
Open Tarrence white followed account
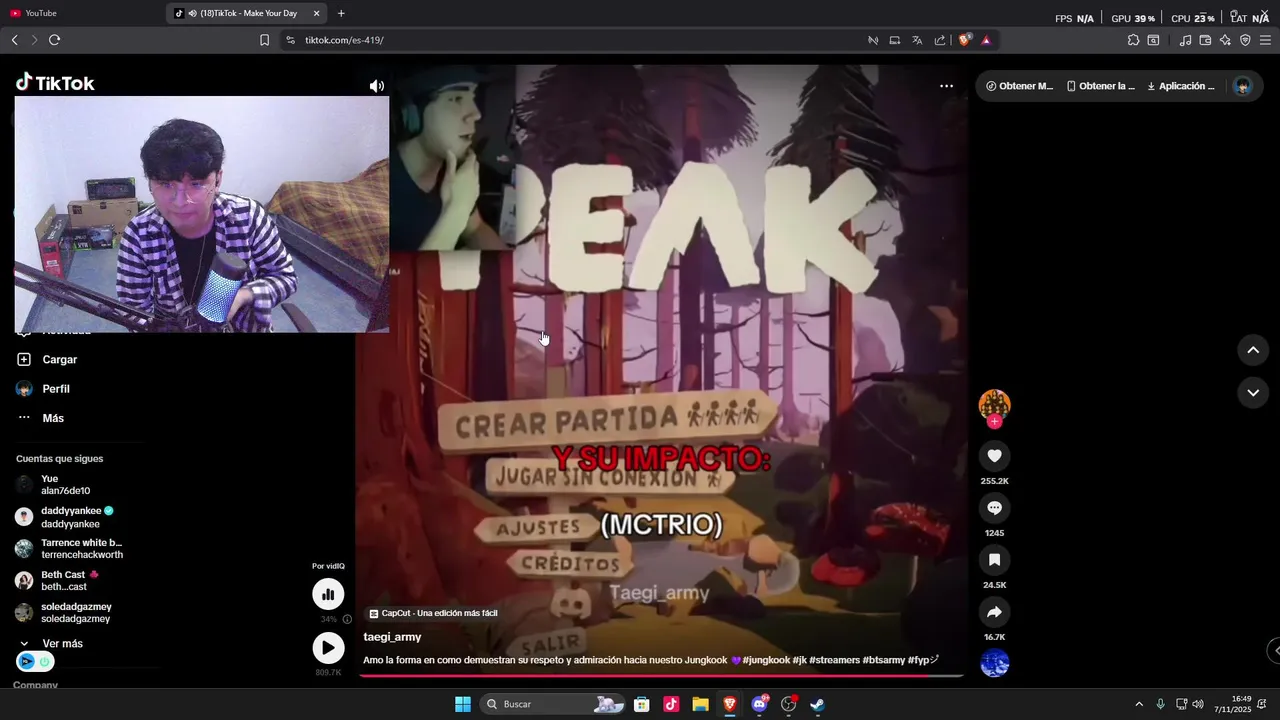point(70,549)
